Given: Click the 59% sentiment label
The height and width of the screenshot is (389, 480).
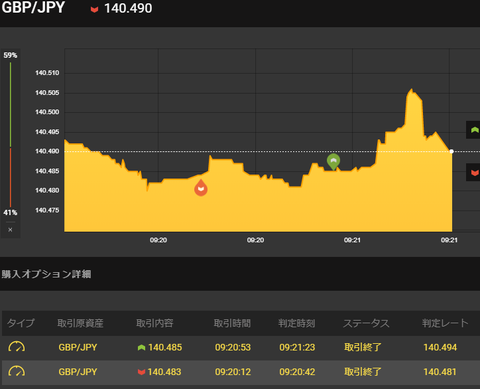Looking at the screenshot, I should 10,55.
